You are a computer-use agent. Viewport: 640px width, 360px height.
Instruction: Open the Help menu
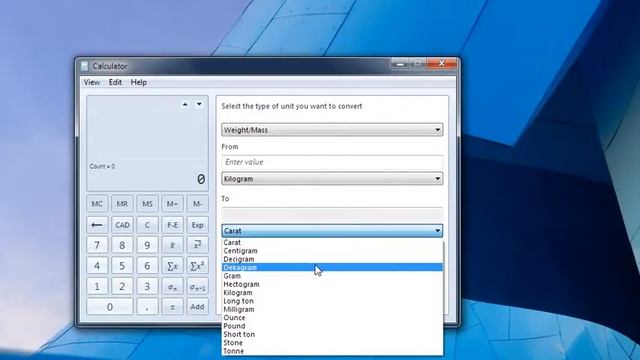point(138,82)
